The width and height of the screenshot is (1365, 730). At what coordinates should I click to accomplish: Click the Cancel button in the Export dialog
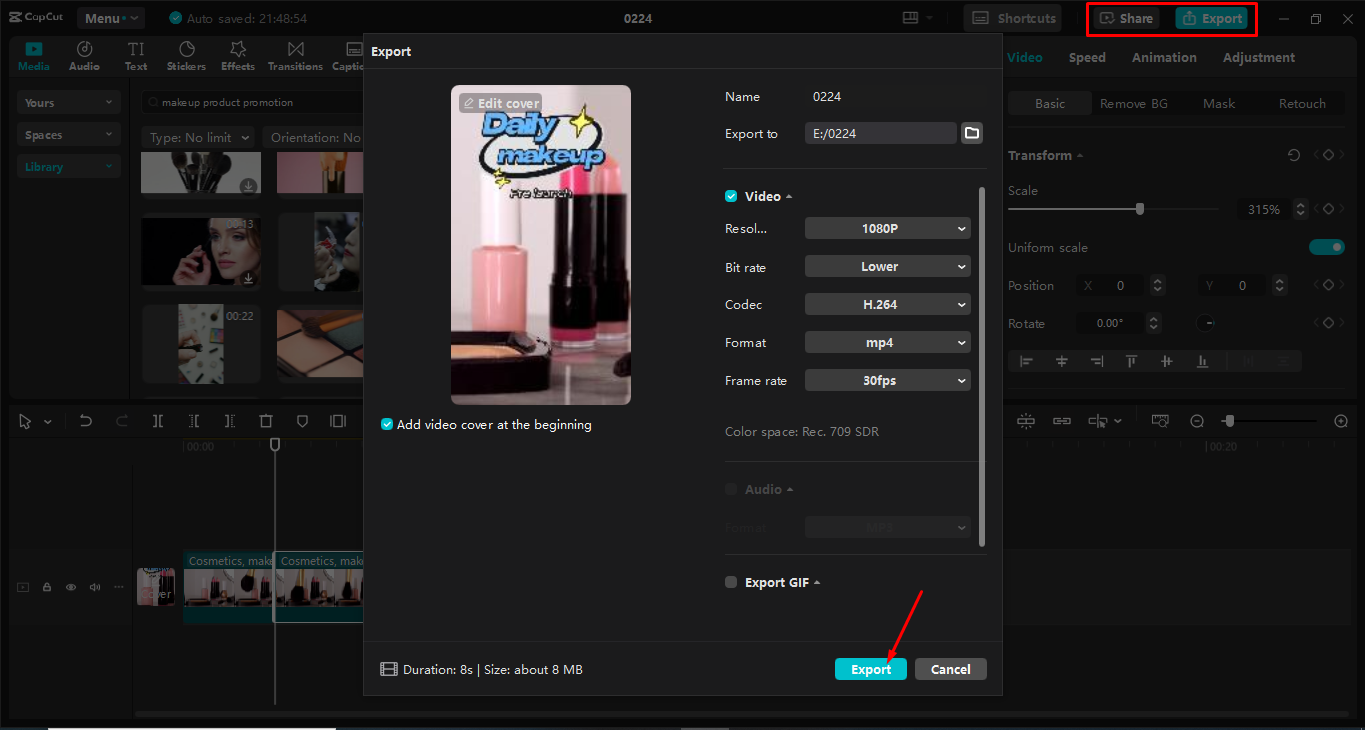950,668
